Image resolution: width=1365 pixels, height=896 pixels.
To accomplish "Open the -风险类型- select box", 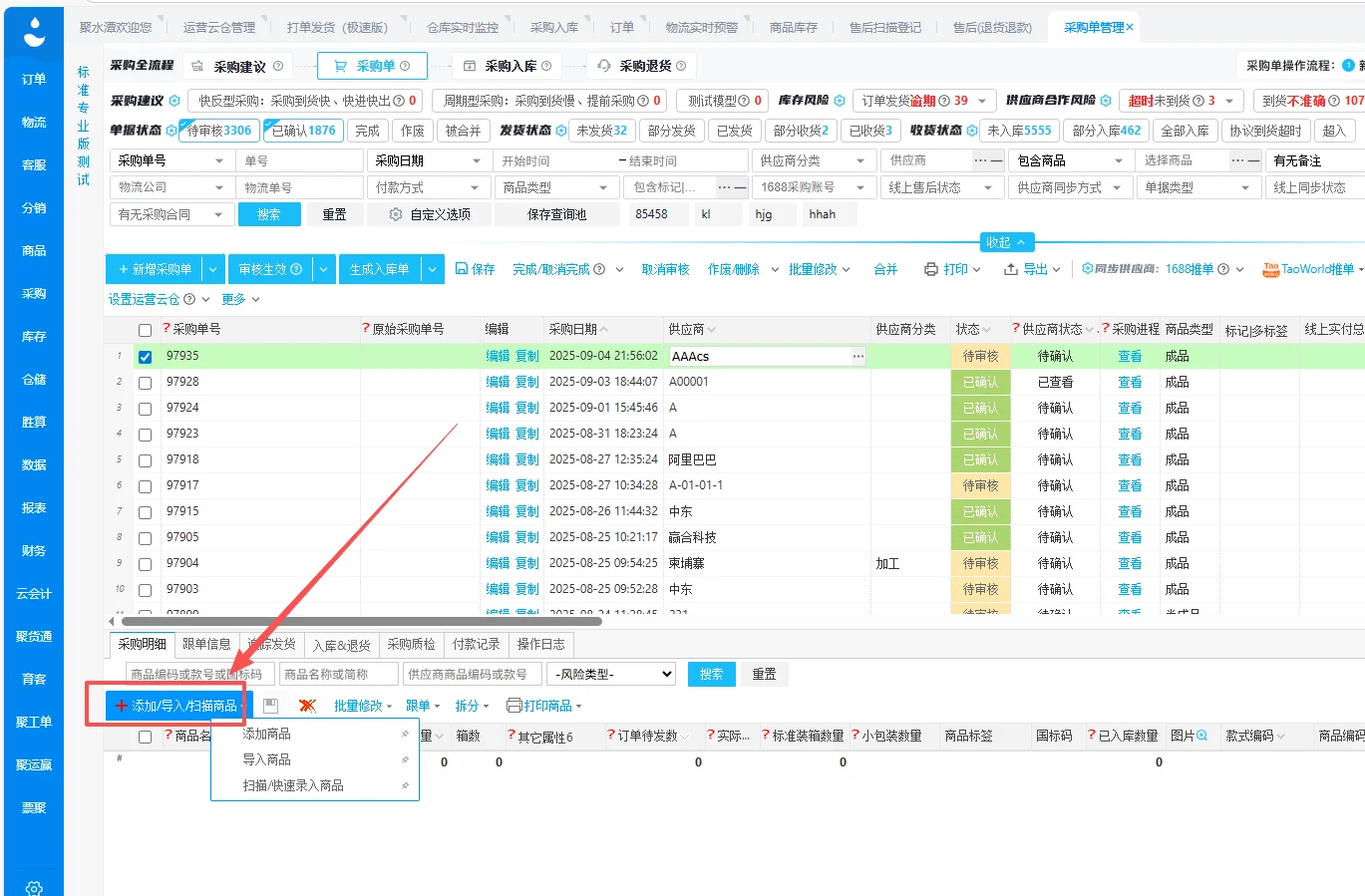I will click(611, 675).
